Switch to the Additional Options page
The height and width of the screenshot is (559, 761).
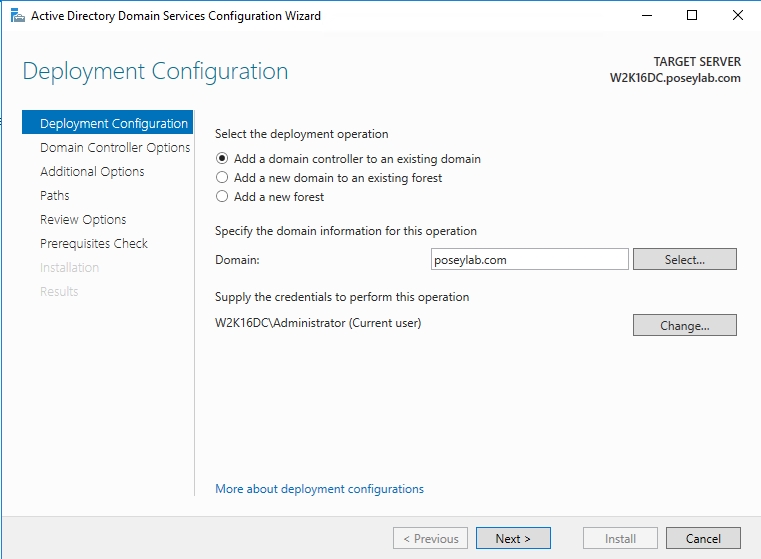[x=92, y=171]
